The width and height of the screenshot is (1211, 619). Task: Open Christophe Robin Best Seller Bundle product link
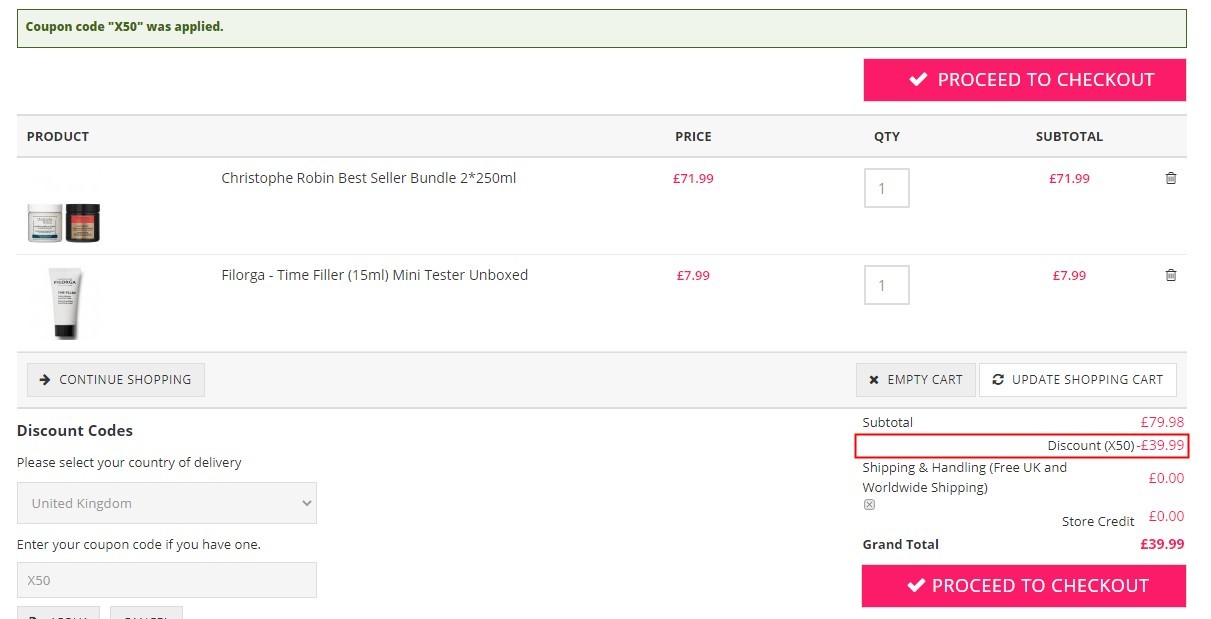tap(369, 178)
